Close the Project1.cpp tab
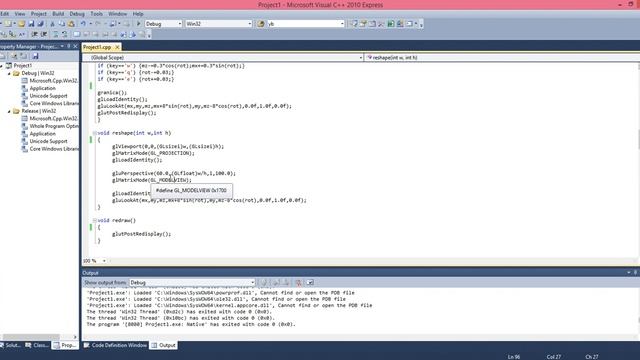640x360 pixels. (x=117, y=47)
